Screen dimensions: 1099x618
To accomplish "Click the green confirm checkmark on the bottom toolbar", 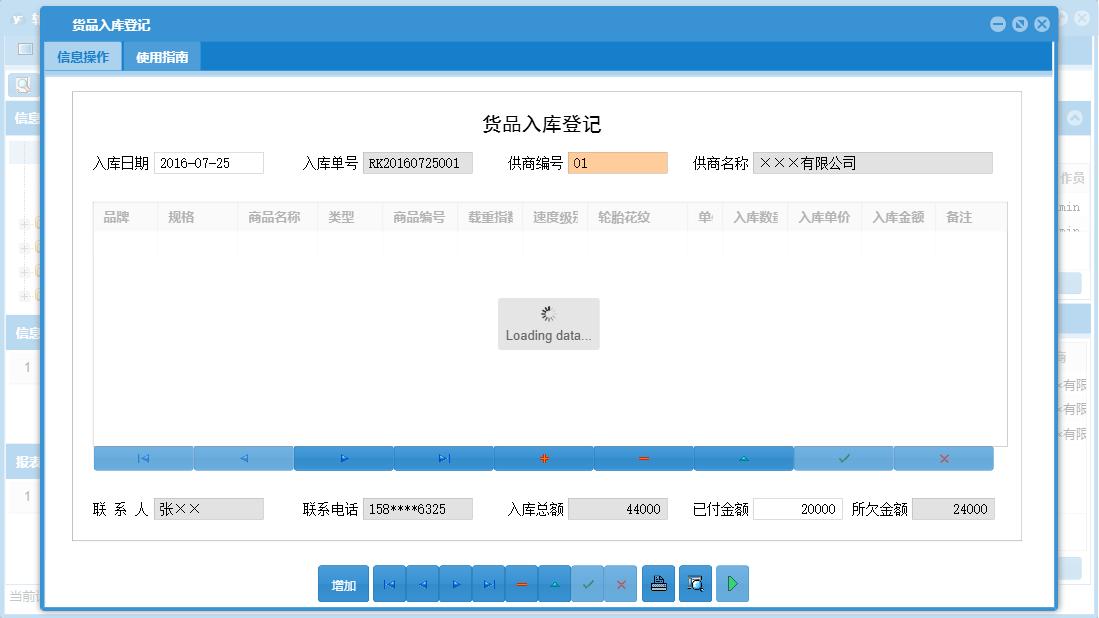I will pyautogui.click(x=588, y=583).
